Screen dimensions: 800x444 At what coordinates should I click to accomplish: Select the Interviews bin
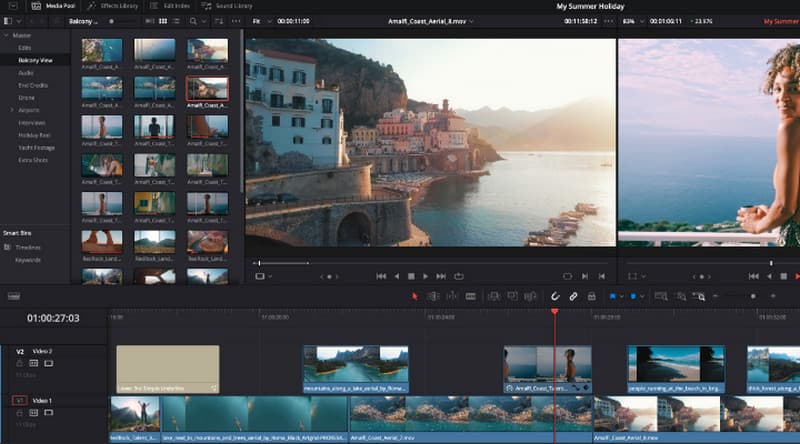pos(32,122)
